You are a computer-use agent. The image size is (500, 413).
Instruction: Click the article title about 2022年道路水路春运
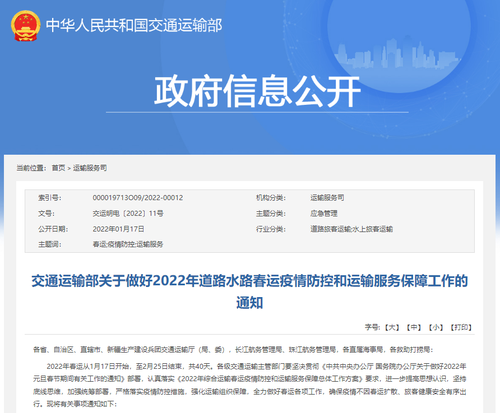[x=250, y=292]
